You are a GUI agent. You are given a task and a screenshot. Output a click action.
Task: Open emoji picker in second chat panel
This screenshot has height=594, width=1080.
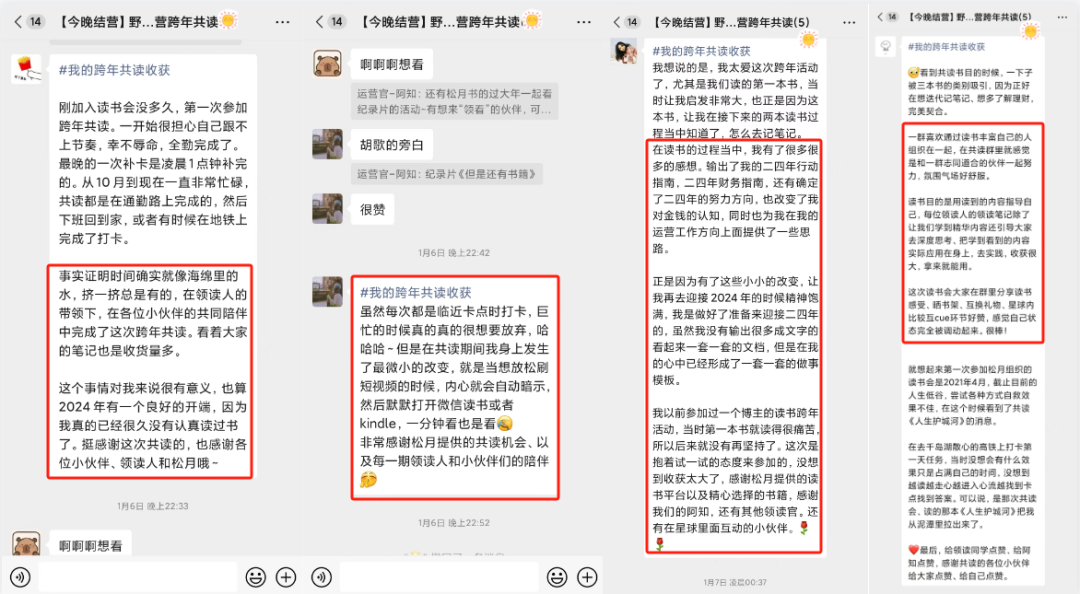[x=557, y=577]
